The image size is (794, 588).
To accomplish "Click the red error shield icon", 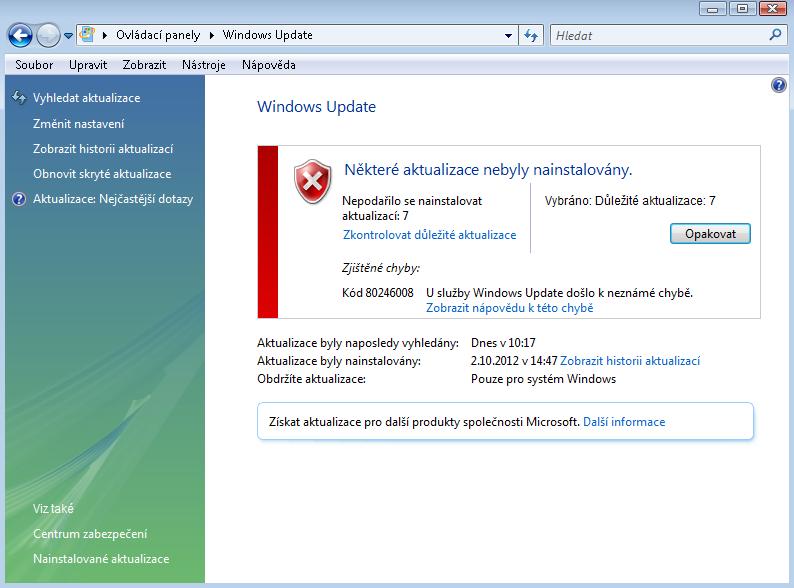I will coord(313,183).
